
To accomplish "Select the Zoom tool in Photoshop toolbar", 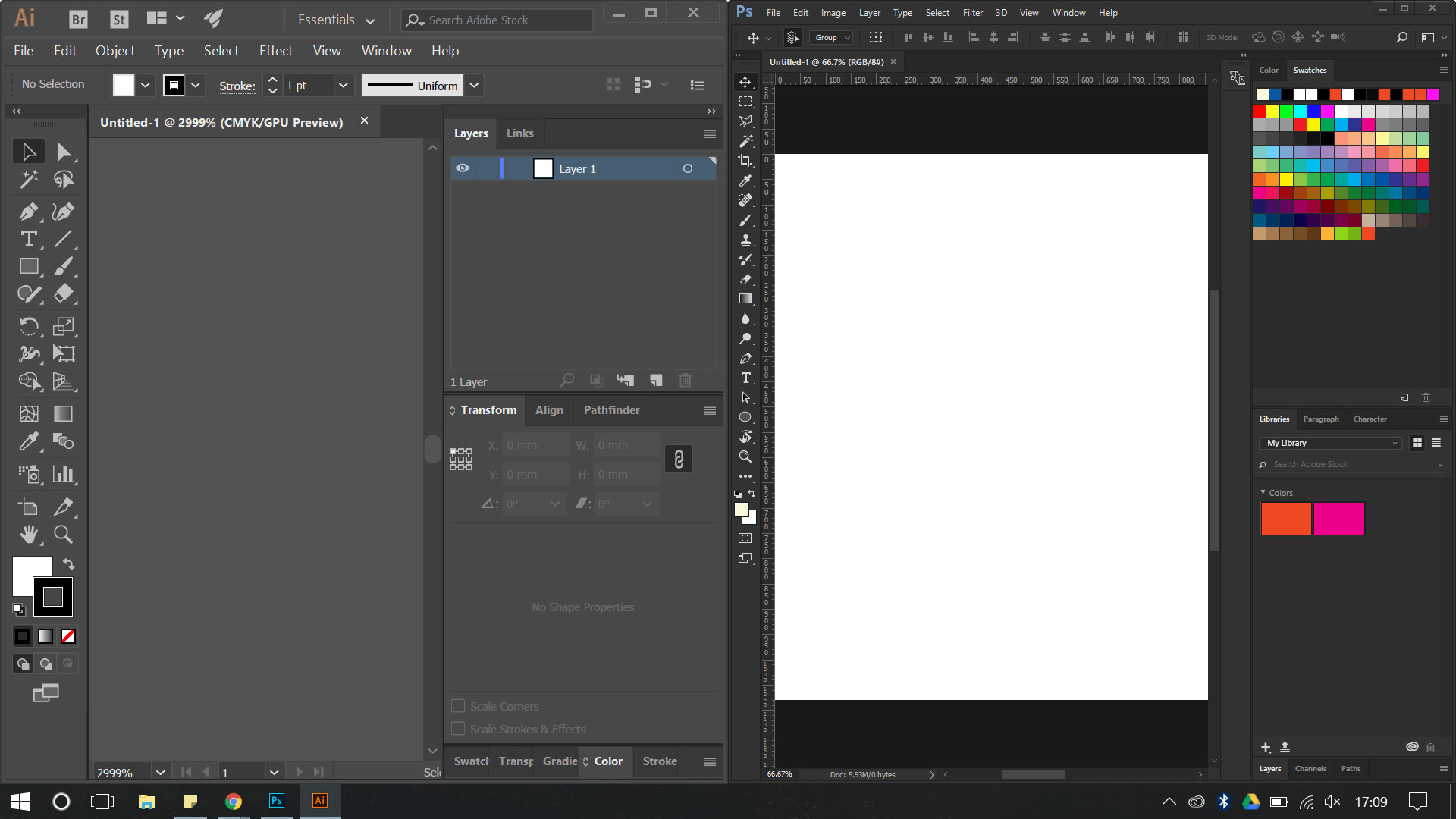I will tap(745, 457).
